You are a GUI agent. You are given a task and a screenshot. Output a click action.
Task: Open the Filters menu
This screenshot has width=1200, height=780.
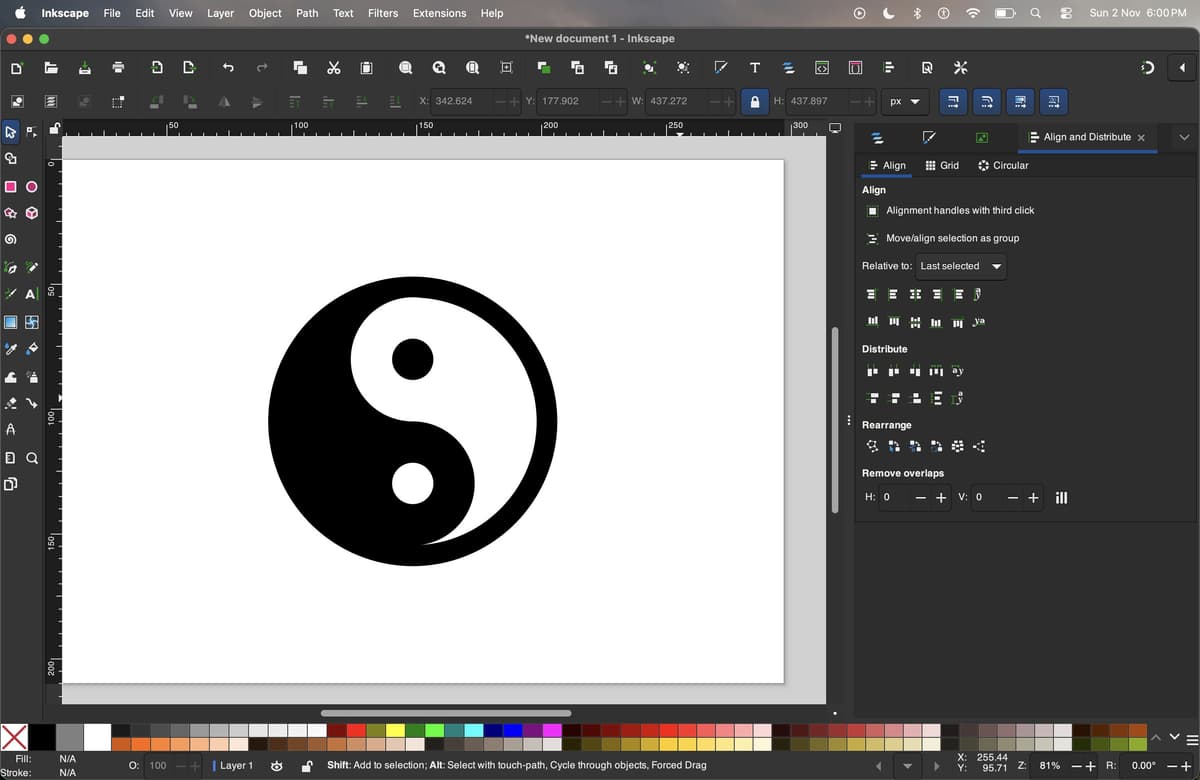pos(383,13)
